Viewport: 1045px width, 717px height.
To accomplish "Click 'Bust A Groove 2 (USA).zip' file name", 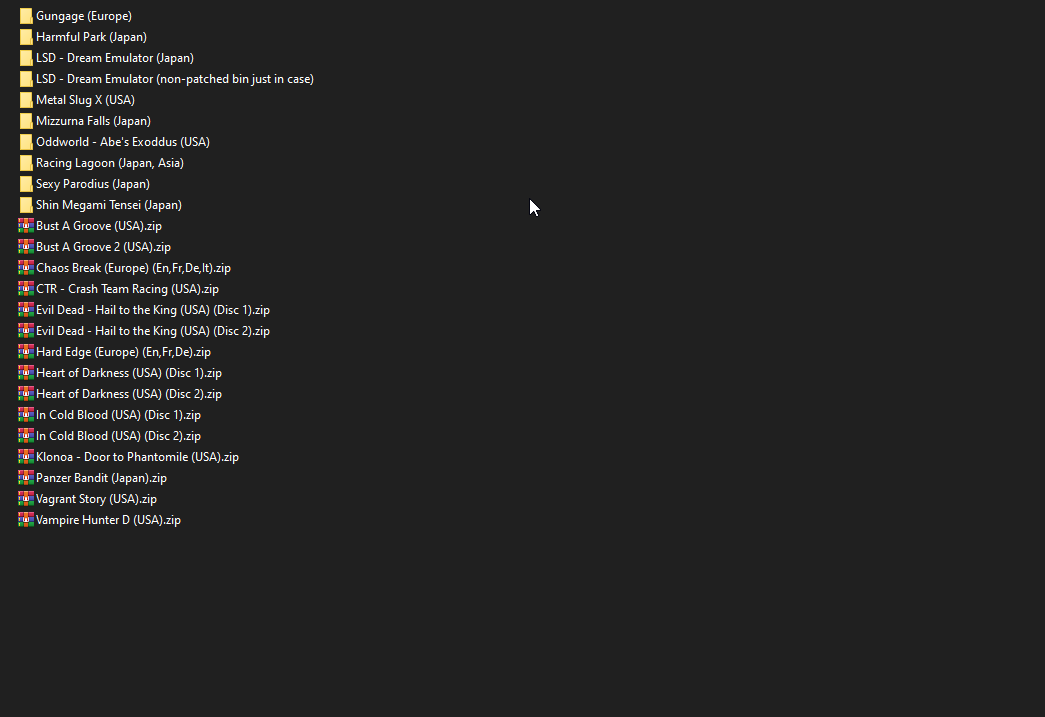I will [x=103, y=247].
